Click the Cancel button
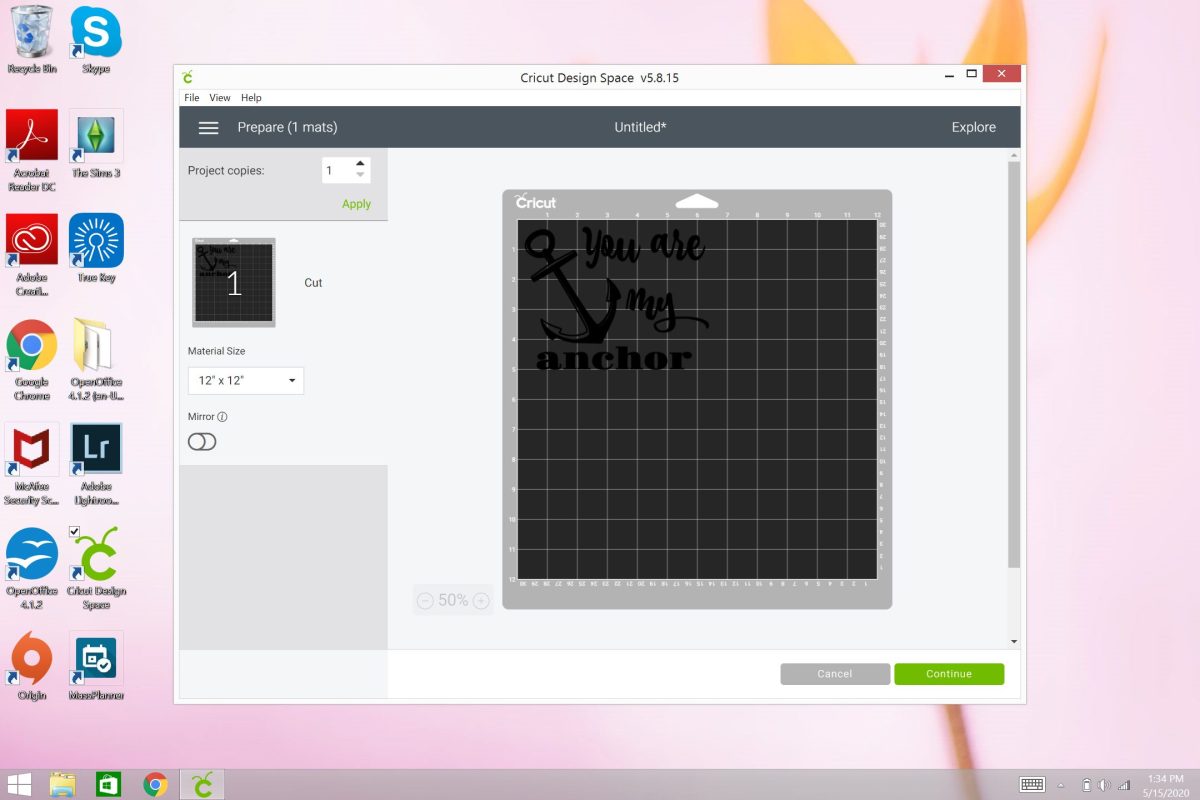This screenshot has height=800, width=1200. pos(834,674)
